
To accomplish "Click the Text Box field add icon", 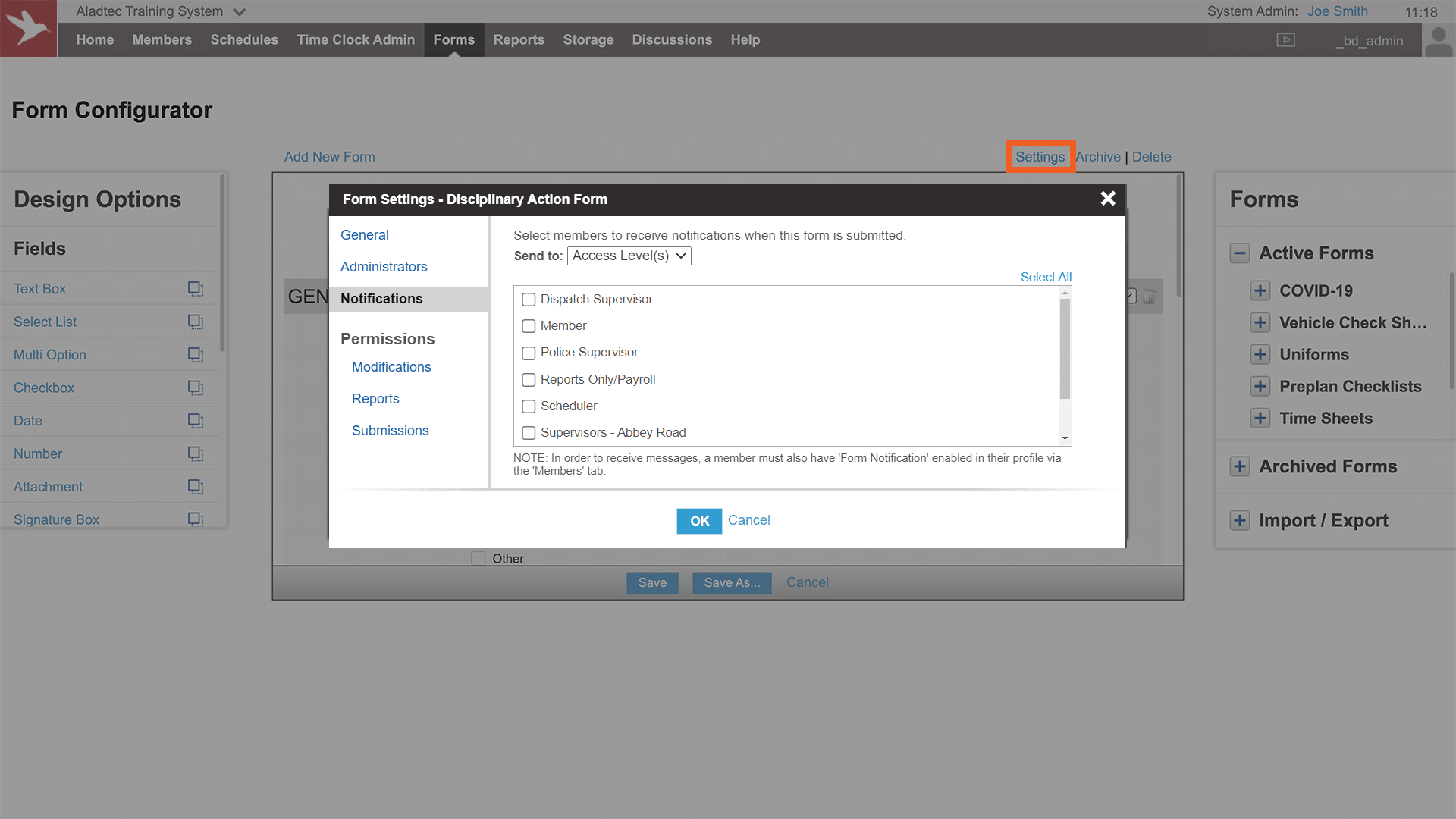I will click(x=195, y=289).
